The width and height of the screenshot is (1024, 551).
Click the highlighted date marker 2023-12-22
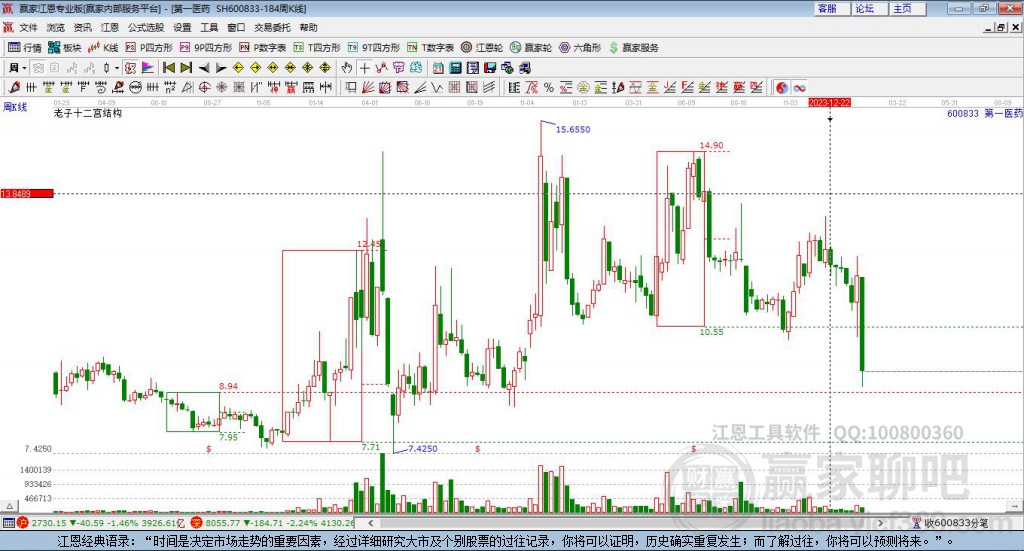point(829,103)
